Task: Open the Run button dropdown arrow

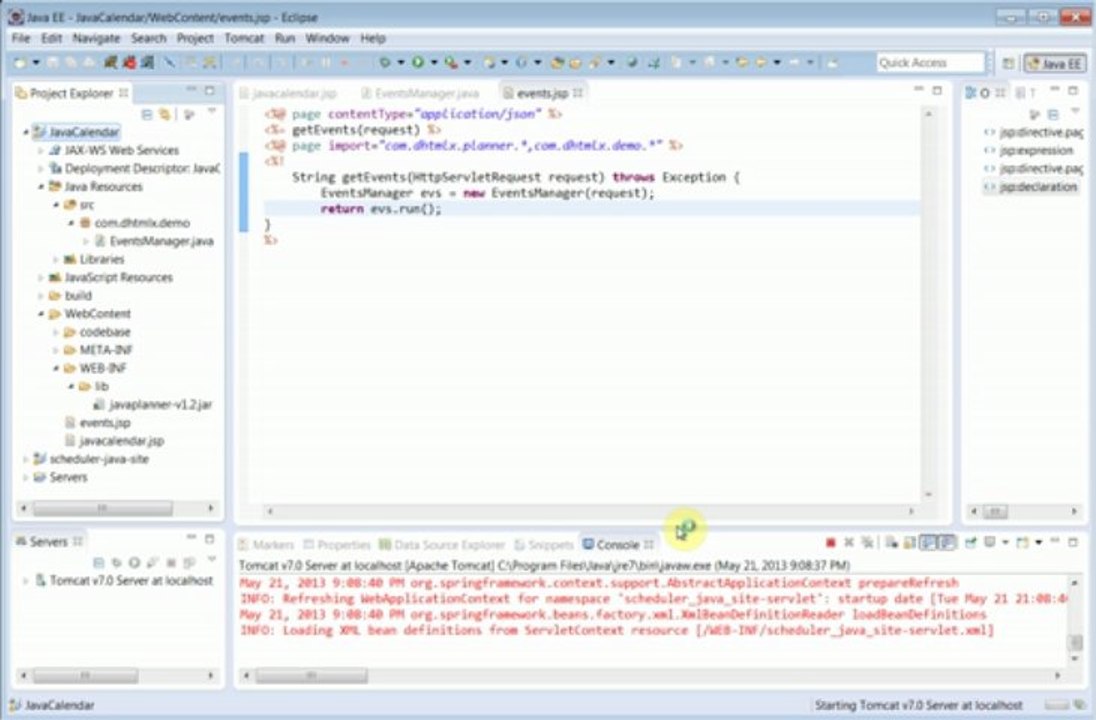Action: (x=433, y=63)
